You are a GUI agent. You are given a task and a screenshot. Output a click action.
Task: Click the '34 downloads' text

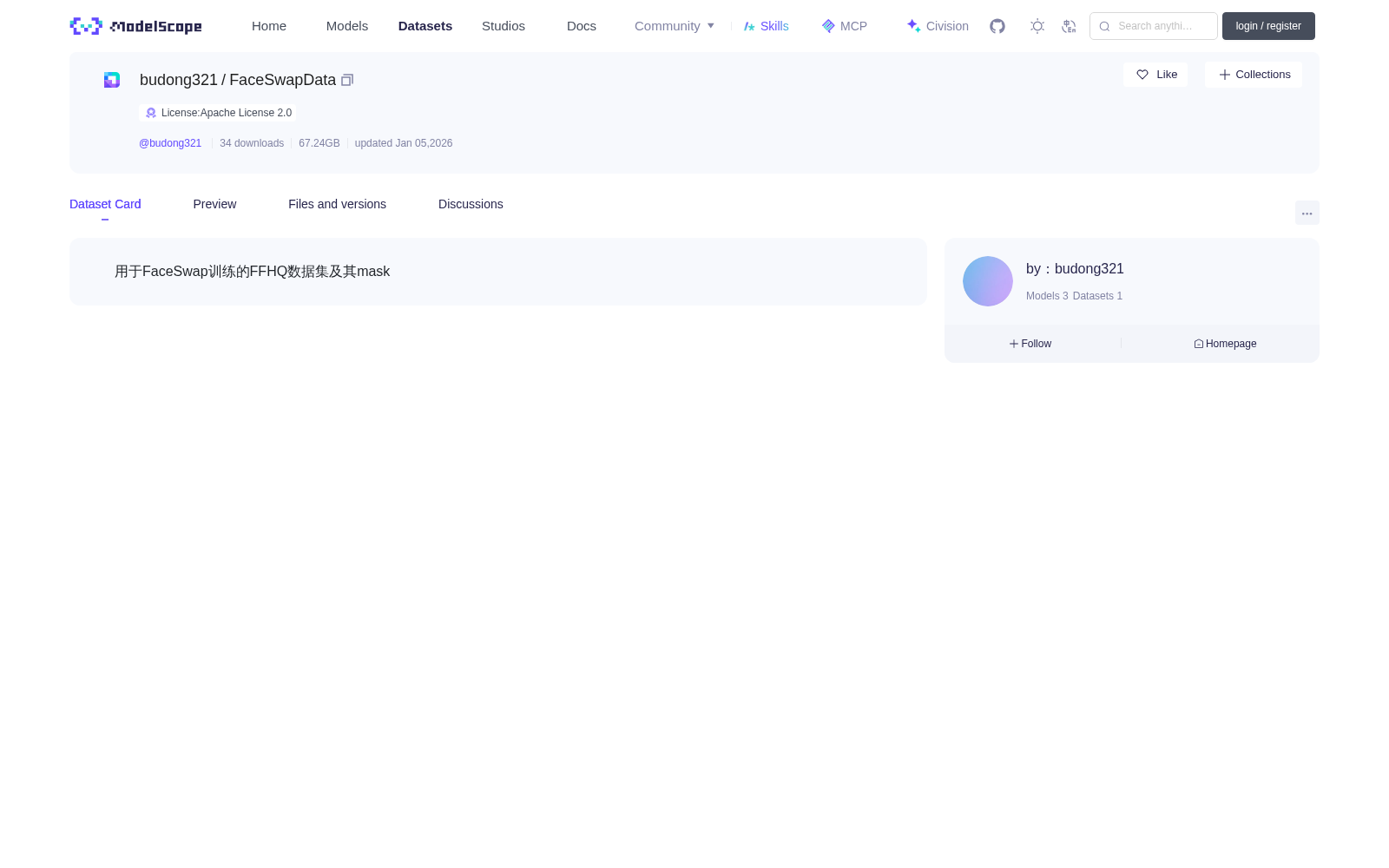[252, 143]
